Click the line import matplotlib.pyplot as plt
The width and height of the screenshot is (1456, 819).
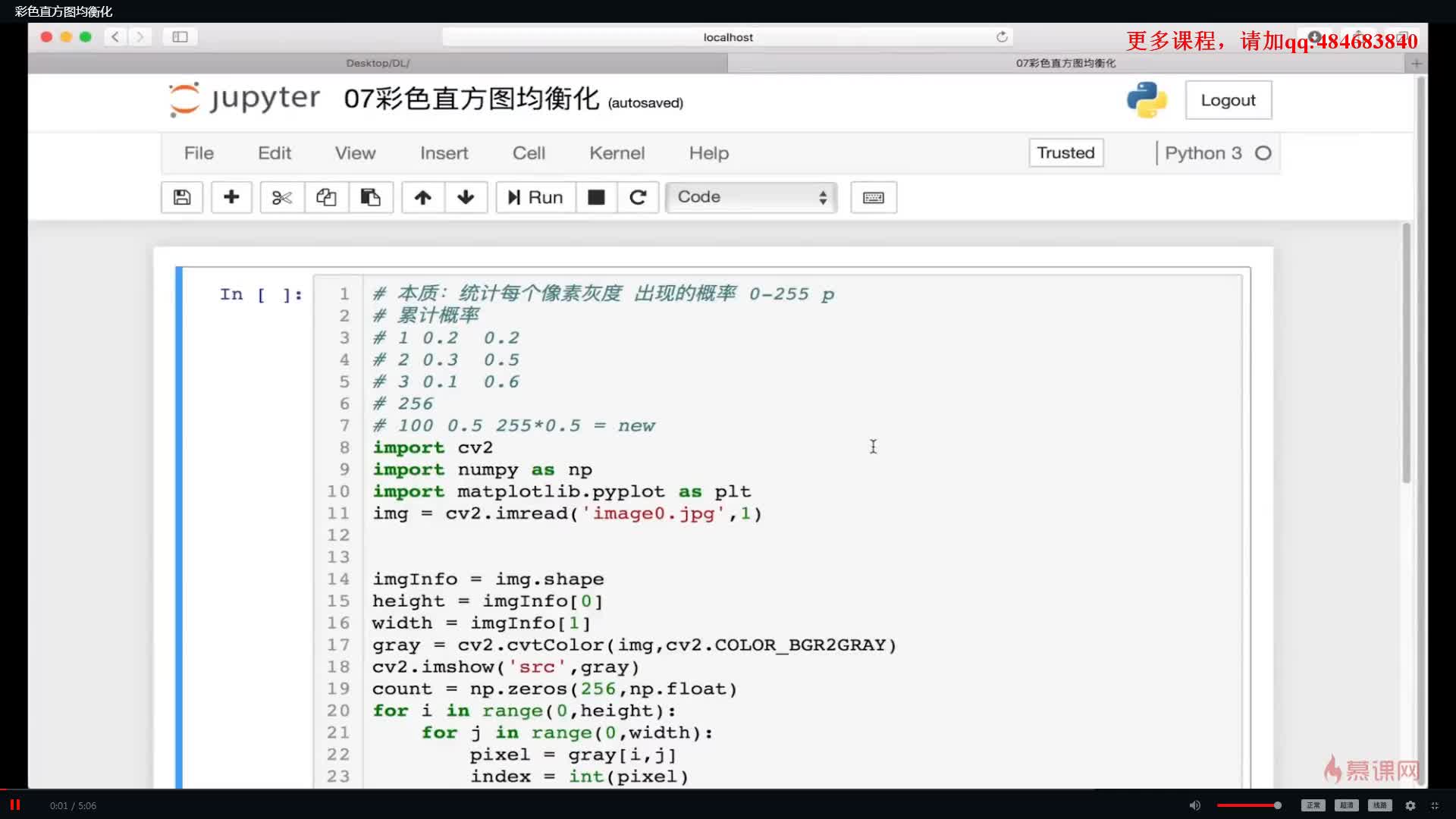[x=562, y=491]
